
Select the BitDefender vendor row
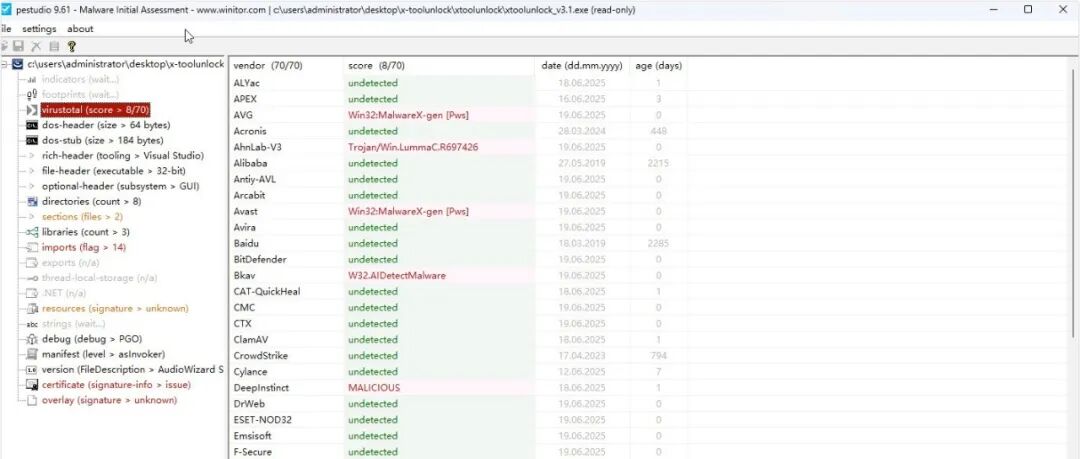[457, 260]
